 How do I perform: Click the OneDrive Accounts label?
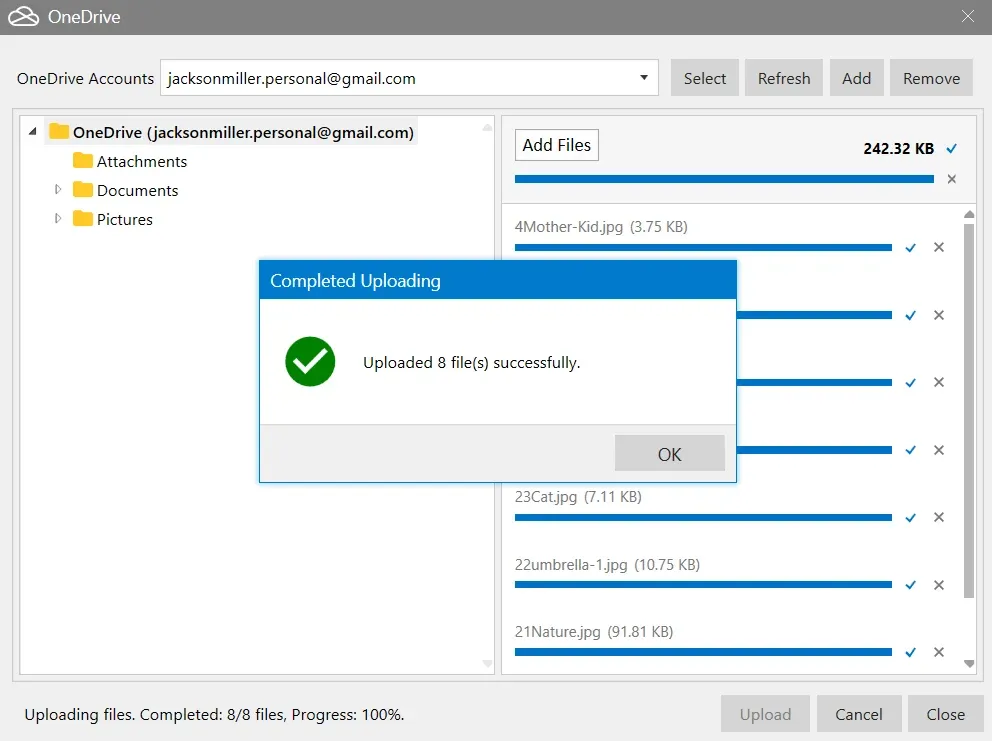[85, 78]
